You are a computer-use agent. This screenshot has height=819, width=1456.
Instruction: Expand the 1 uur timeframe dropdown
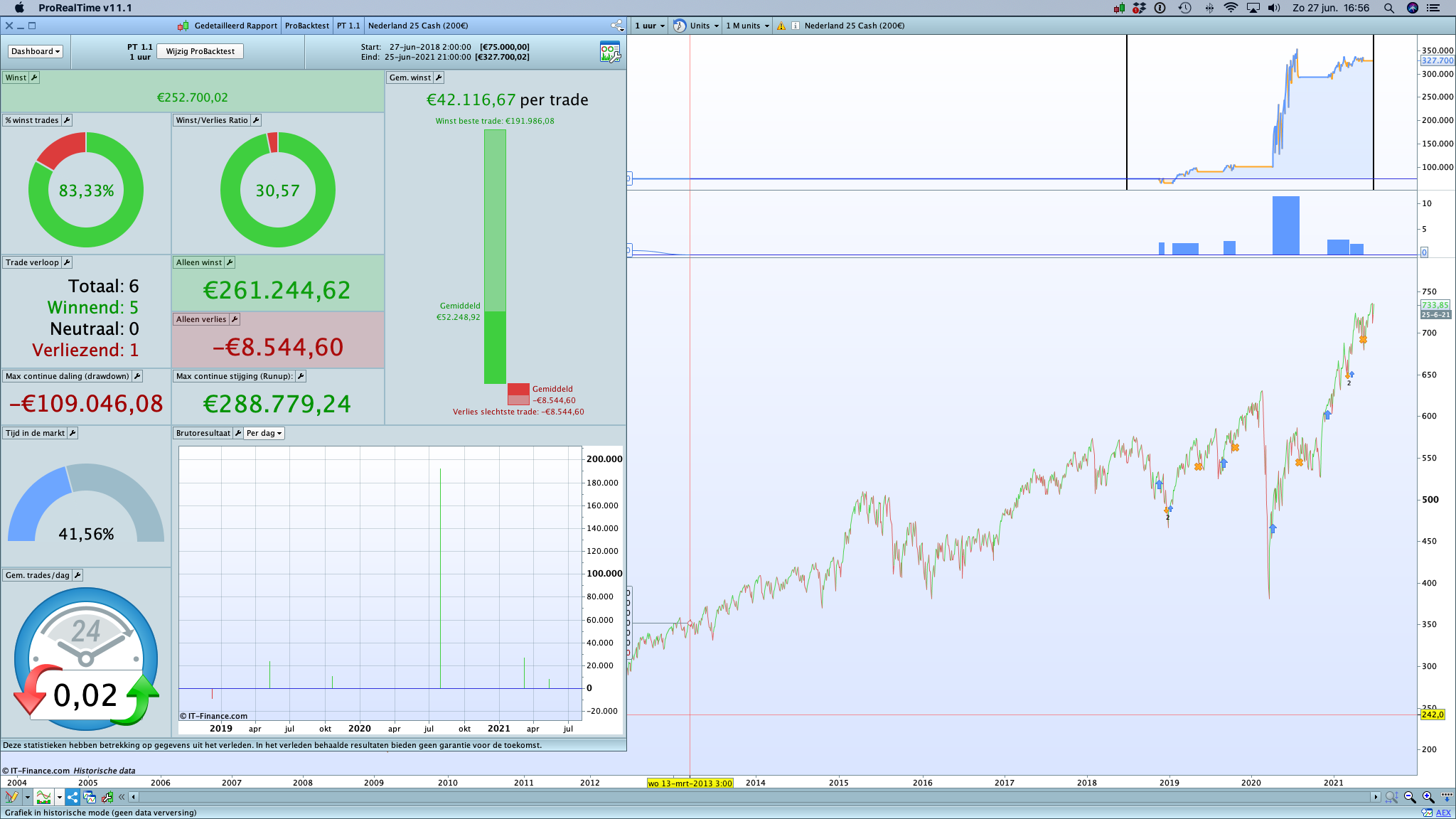tap(650, 26)
